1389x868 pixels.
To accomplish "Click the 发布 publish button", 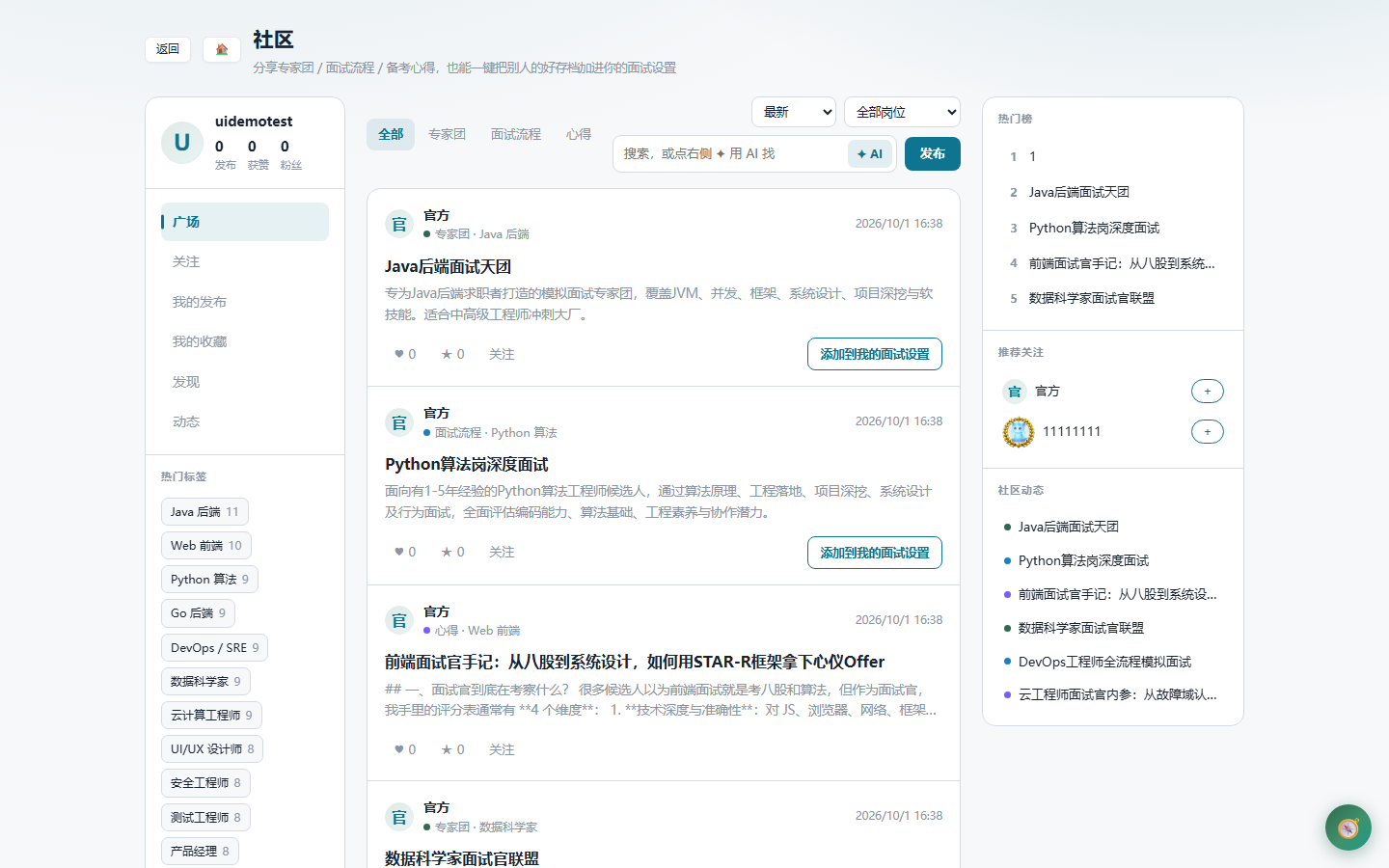I will click(x=933, y=153).
